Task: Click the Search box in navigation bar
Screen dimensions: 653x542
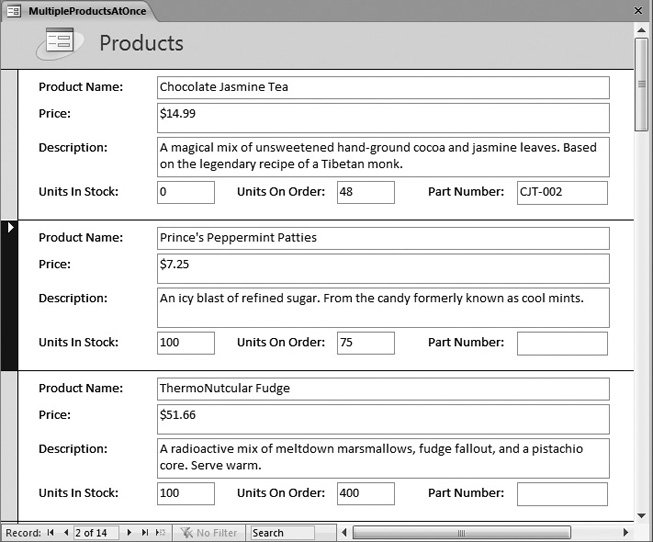Action: [x=282, y=533]
